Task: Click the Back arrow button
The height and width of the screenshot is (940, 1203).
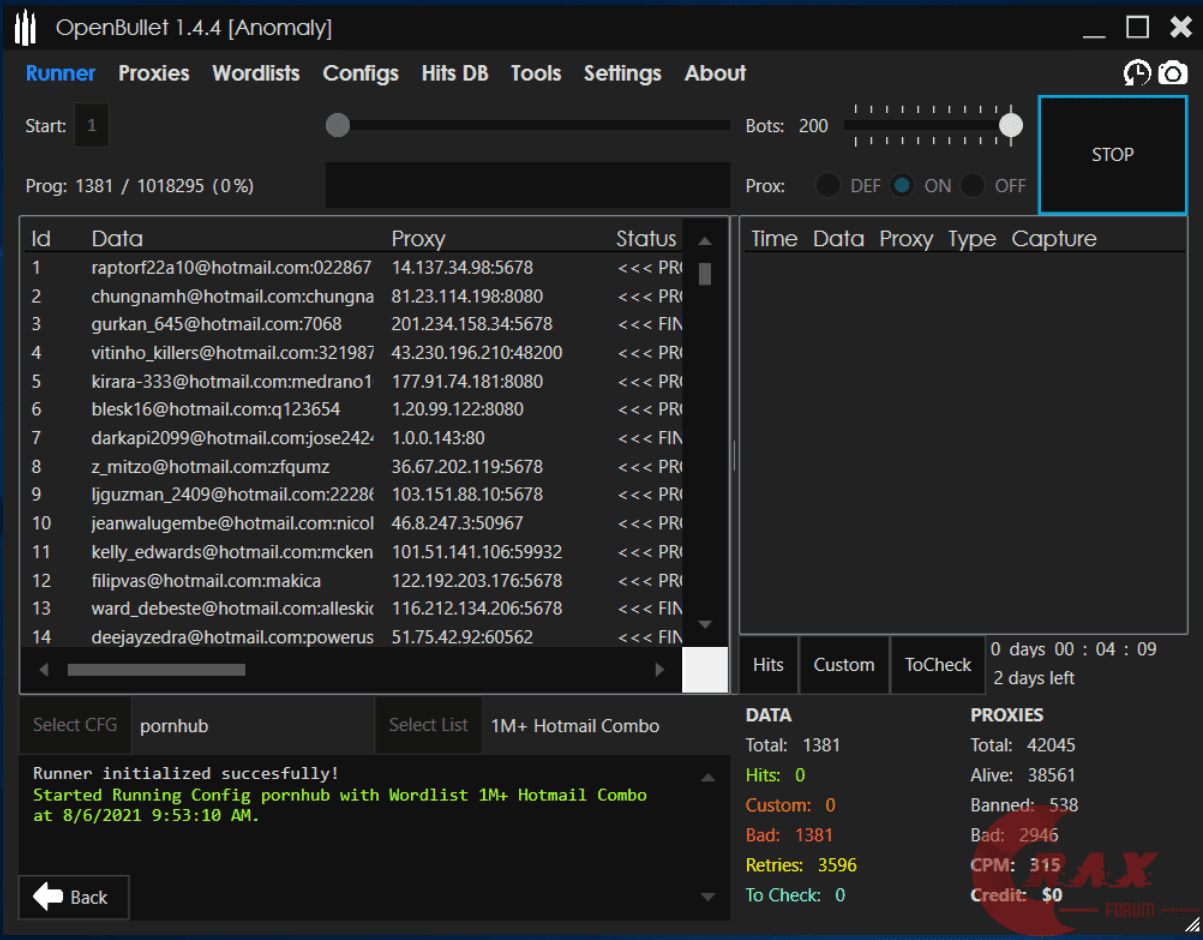Action: (x=73, y=897)
